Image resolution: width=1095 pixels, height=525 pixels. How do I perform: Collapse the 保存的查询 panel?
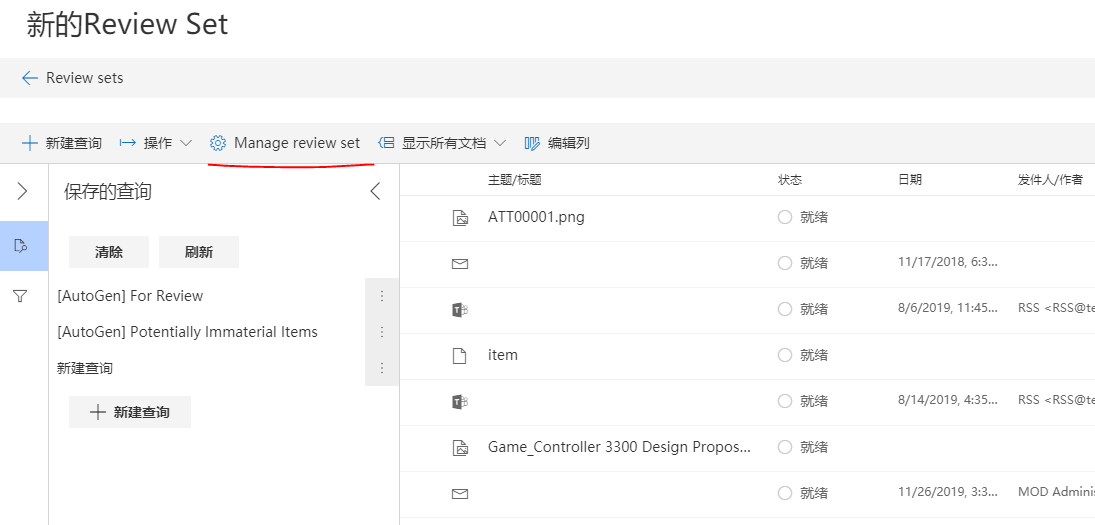click(376, 191)
